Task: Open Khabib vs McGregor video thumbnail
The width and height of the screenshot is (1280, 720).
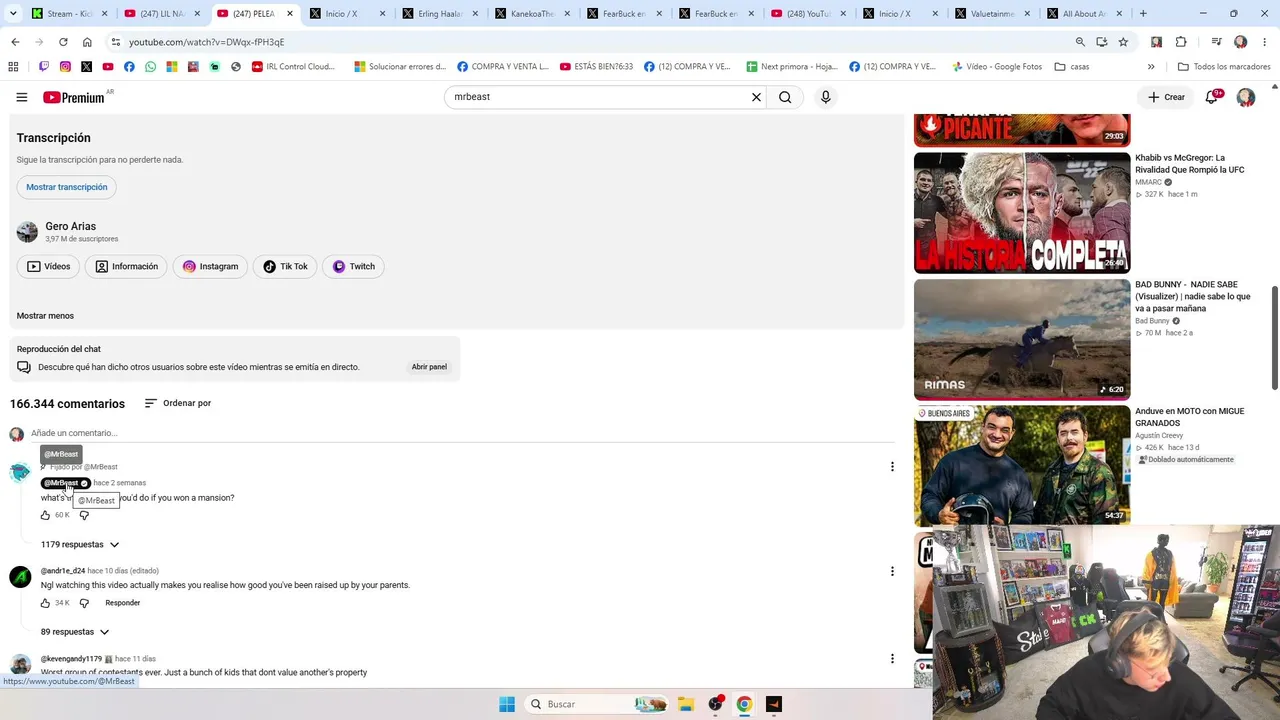Action: [1022, 213]
